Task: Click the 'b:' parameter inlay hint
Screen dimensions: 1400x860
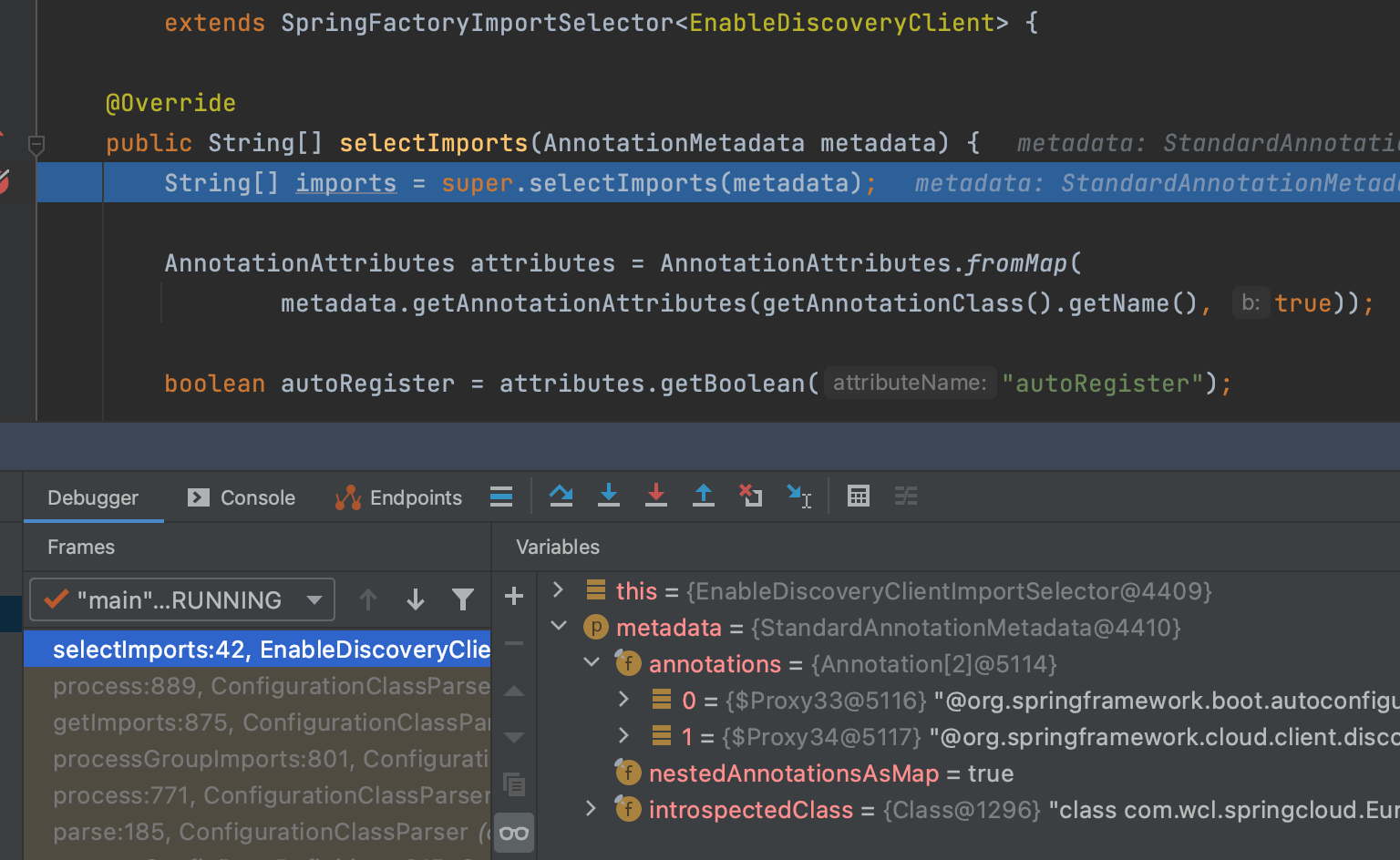Action: tap(1251, 302)
